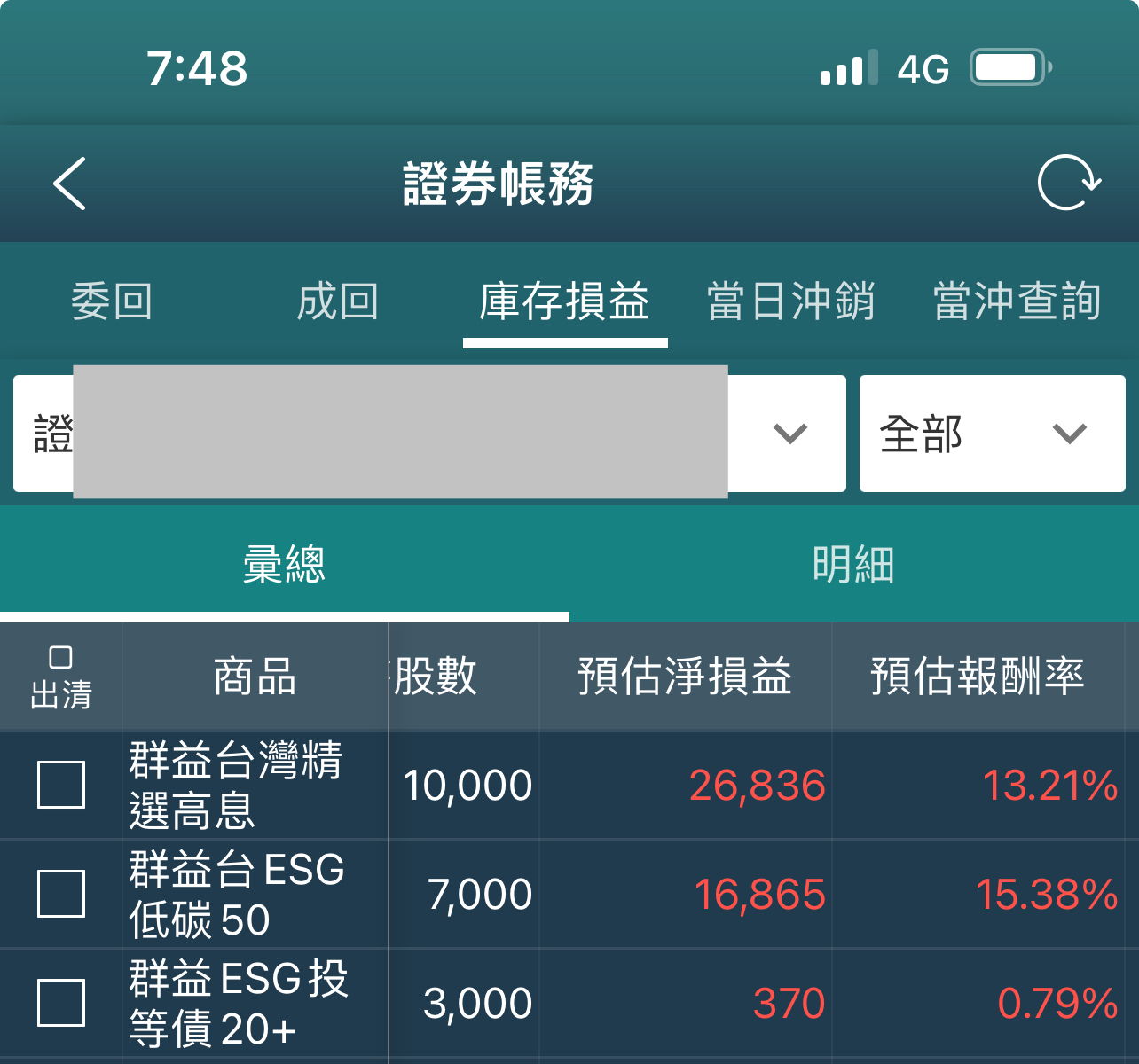Tap the 4G network indicator
The width and height of the screenshot is (1139, 1064).
923,69
